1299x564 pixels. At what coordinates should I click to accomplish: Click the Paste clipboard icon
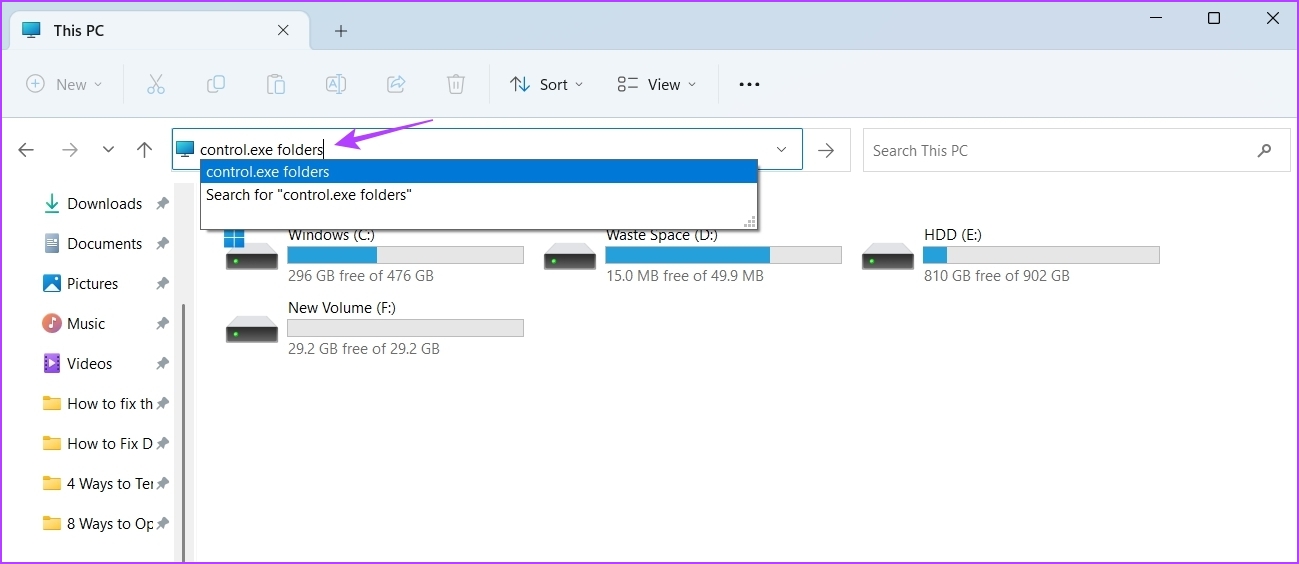click(x=275, y=85)
